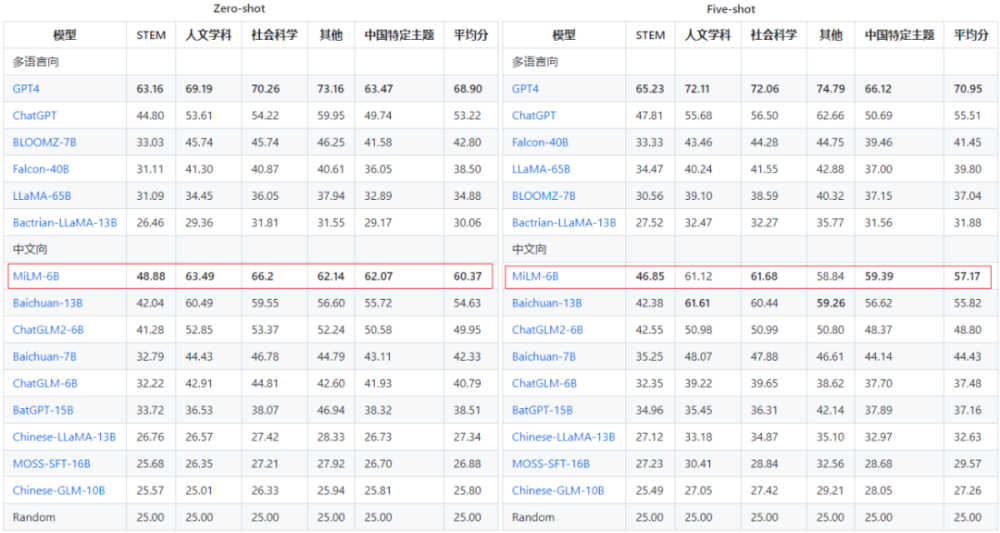Open Chinese-GLM-10B link in Five-shot table

tap(558, 490)
